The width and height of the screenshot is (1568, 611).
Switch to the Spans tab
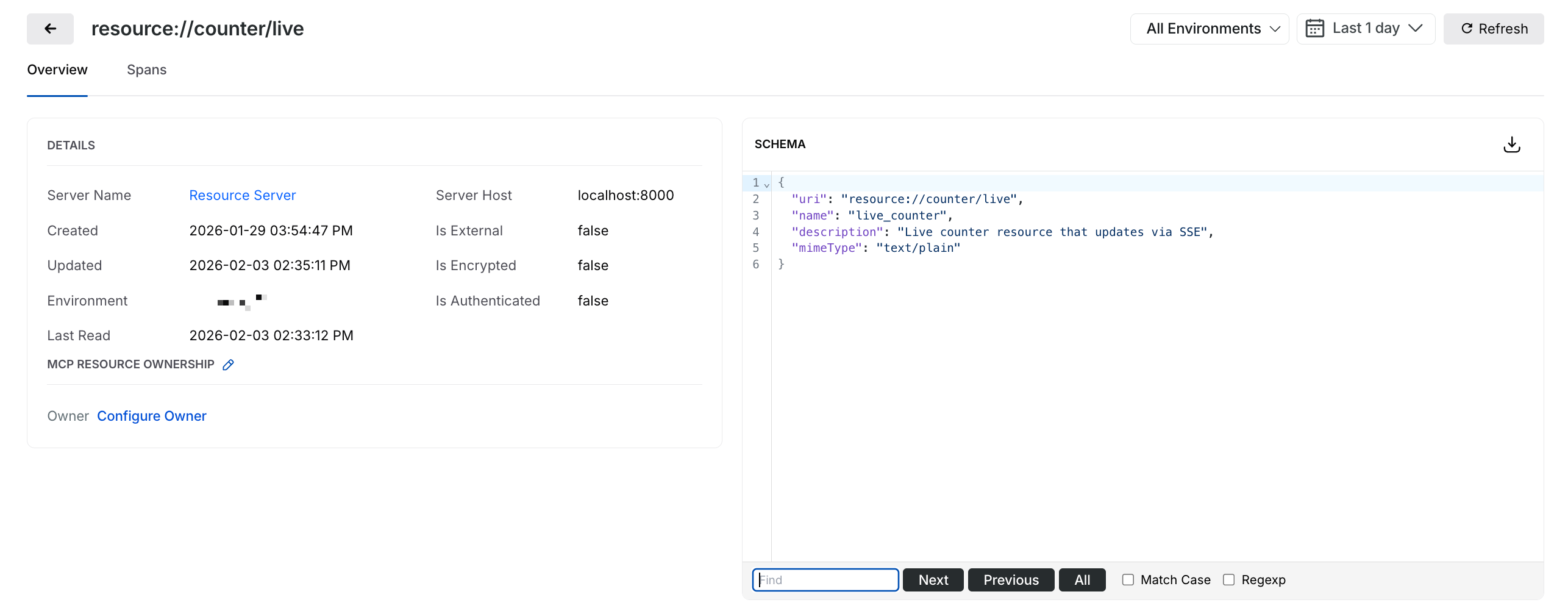pyautogui.click(x=146, y=70)
